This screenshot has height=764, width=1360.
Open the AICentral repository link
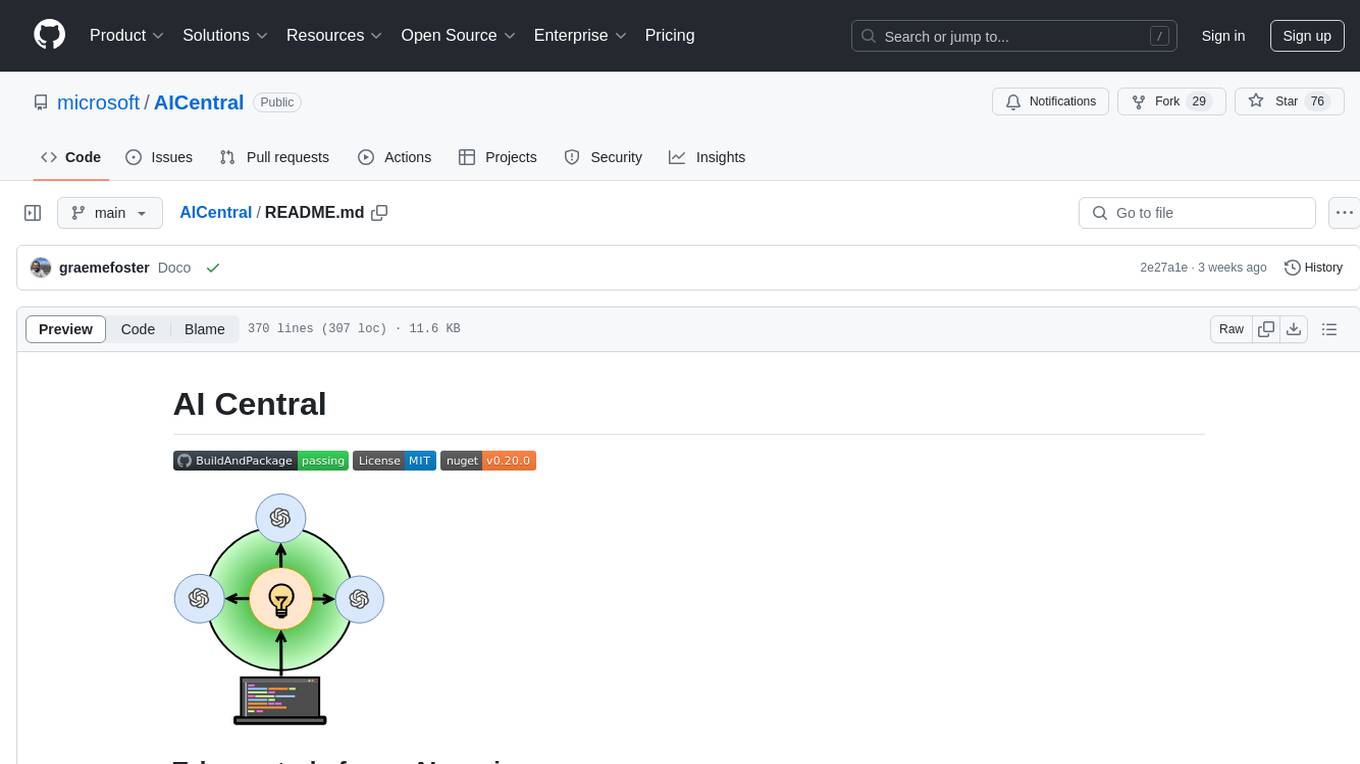(199, 102)
